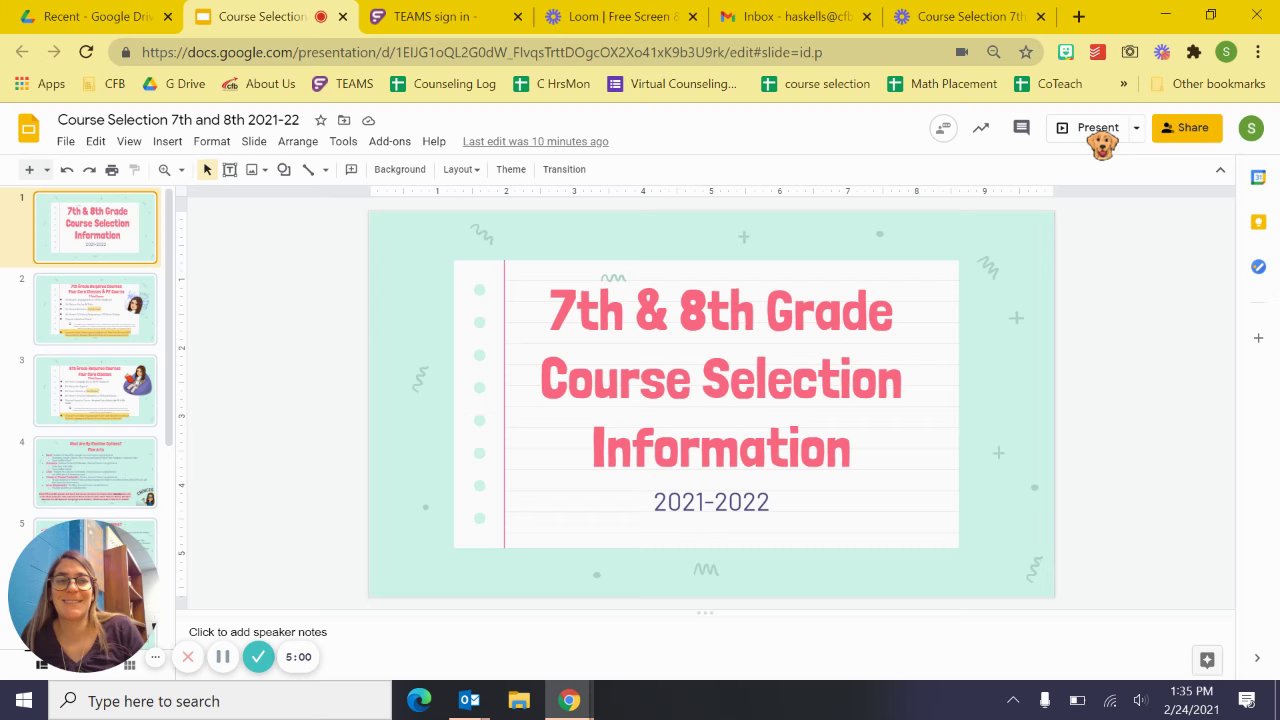Open the 'Last edit was 10 minutes ago' link
This screenshot has width=1280, height=720.
coord(536,142)
